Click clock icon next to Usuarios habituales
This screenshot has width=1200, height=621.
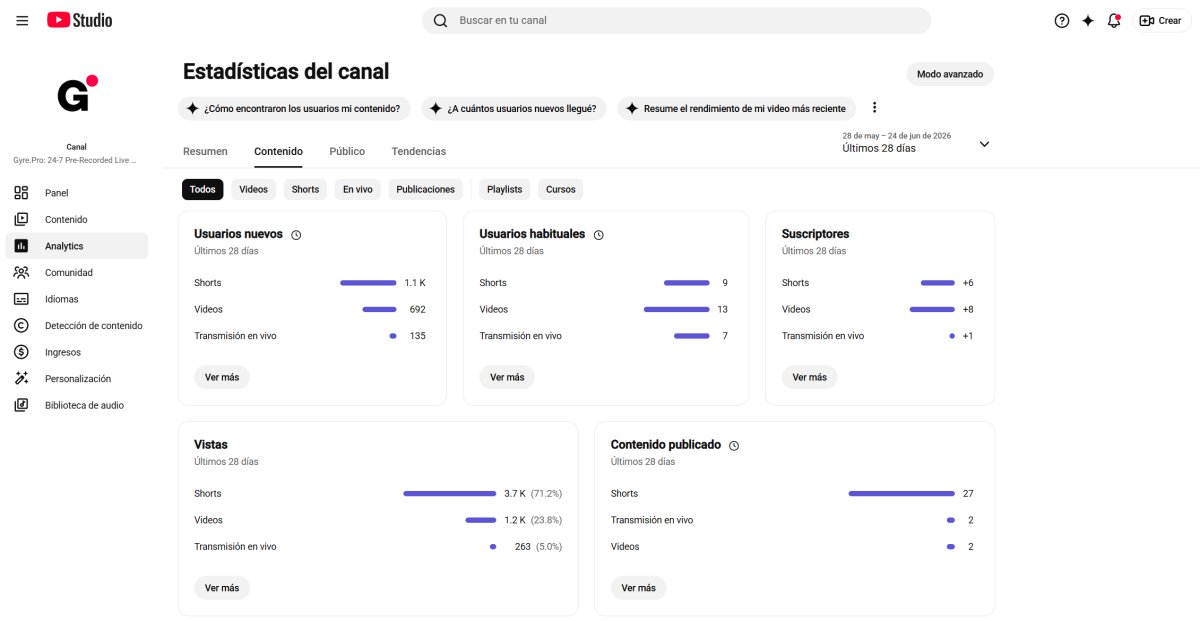(598, 235)
